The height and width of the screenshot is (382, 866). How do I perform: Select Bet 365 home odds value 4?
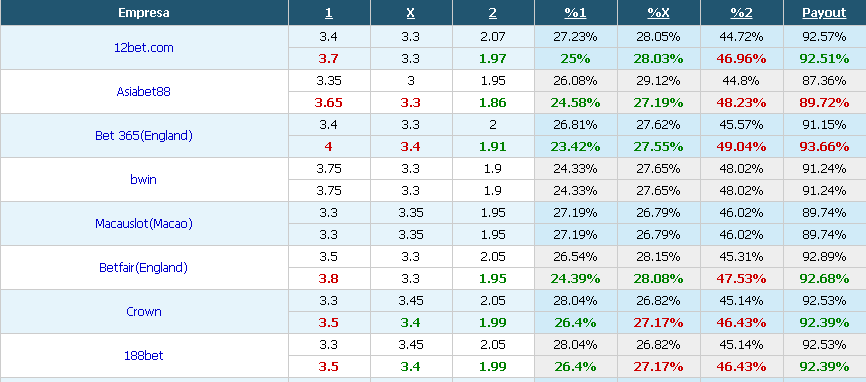[x=329, y=147]
